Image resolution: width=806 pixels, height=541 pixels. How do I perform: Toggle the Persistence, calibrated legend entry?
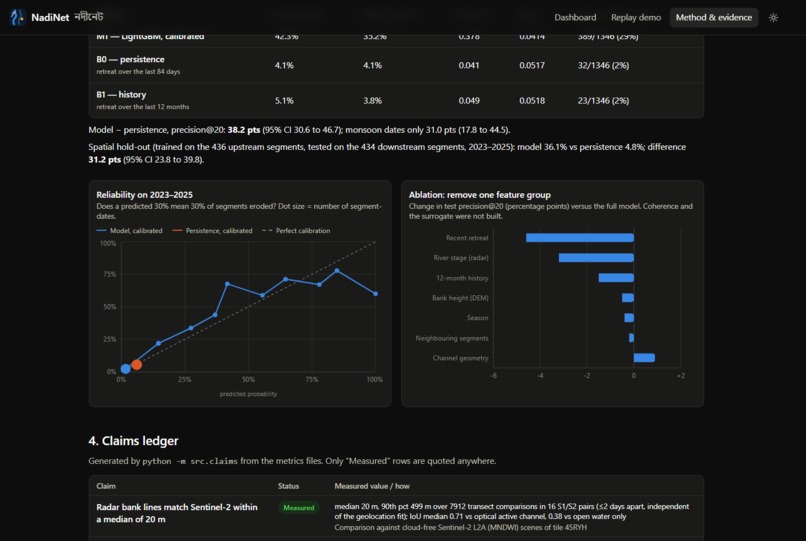(x=212, y=230)
